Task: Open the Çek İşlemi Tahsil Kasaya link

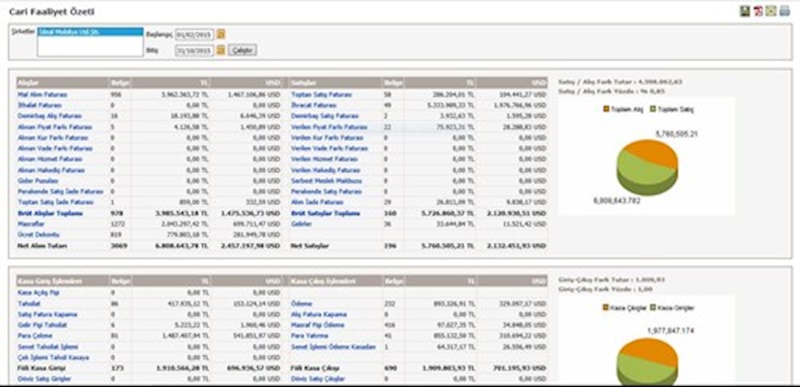Action: [53, 357]
